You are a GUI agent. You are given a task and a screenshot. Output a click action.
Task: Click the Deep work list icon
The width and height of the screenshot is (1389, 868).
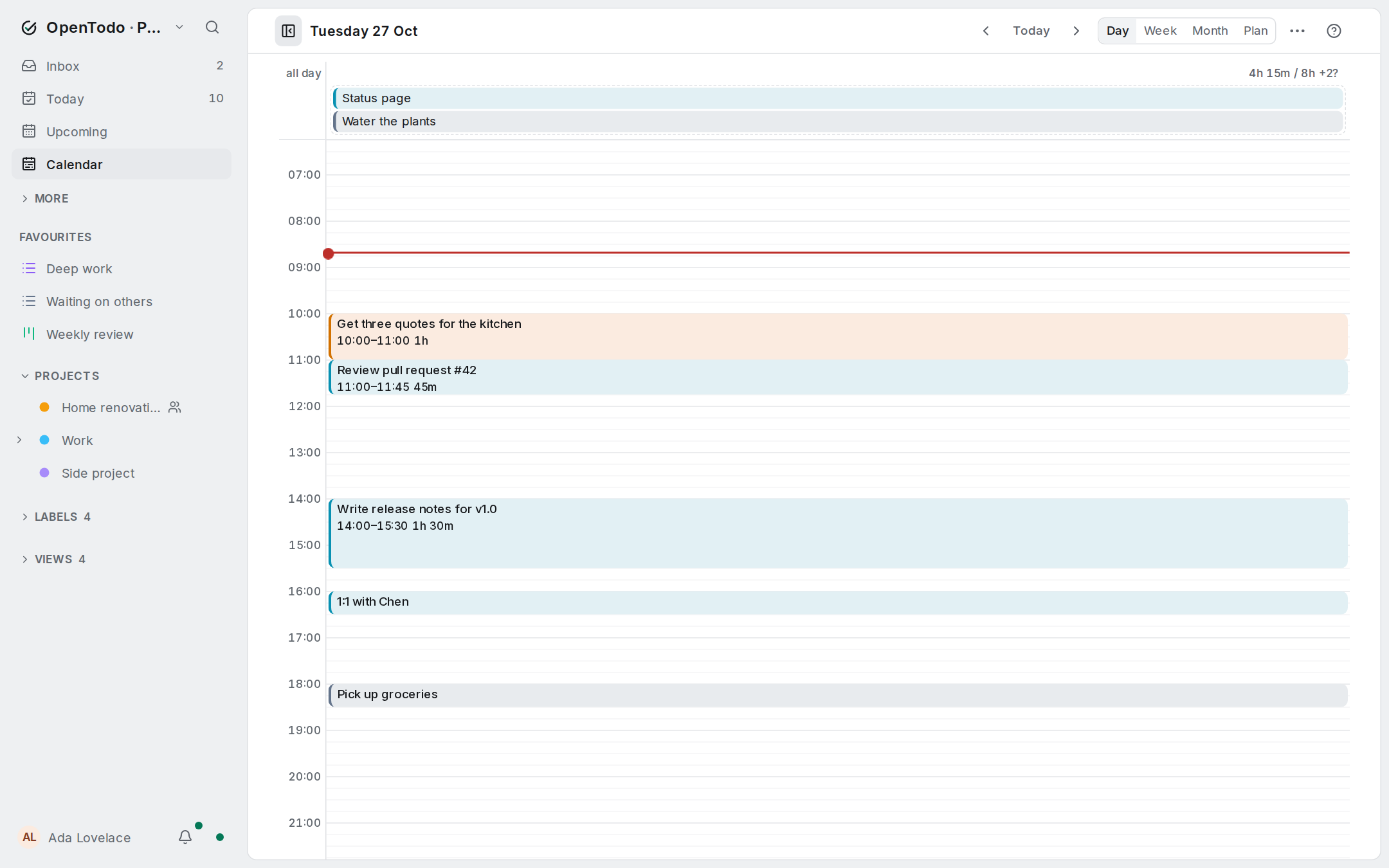(x=29, y=268)
